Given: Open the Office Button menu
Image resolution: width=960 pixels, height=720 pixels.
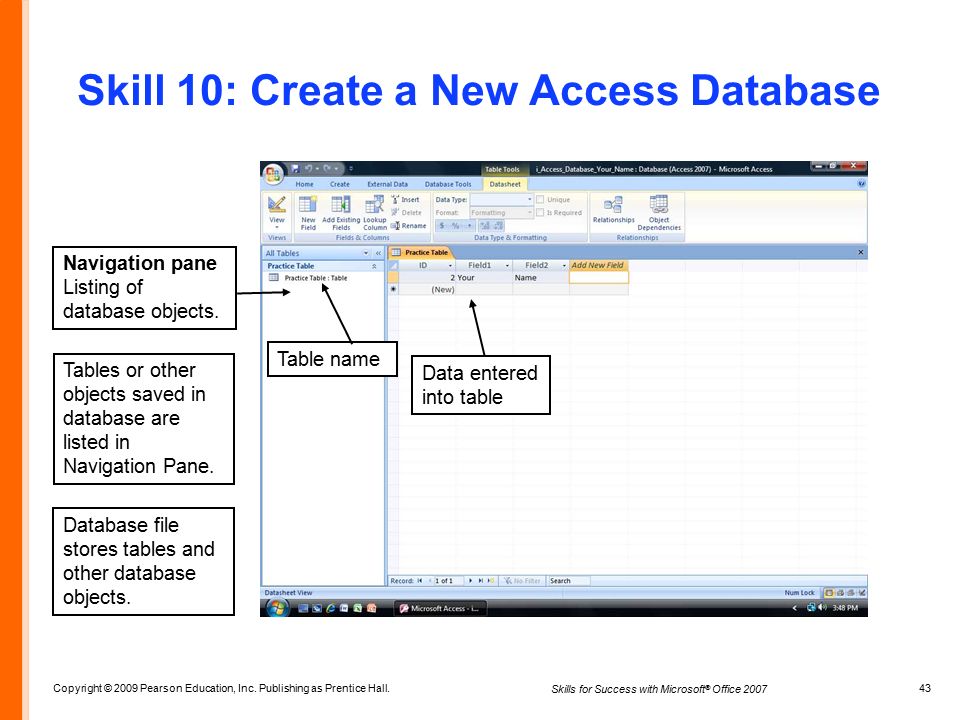Looking at the screenshot, I should [x=273, y=173].
